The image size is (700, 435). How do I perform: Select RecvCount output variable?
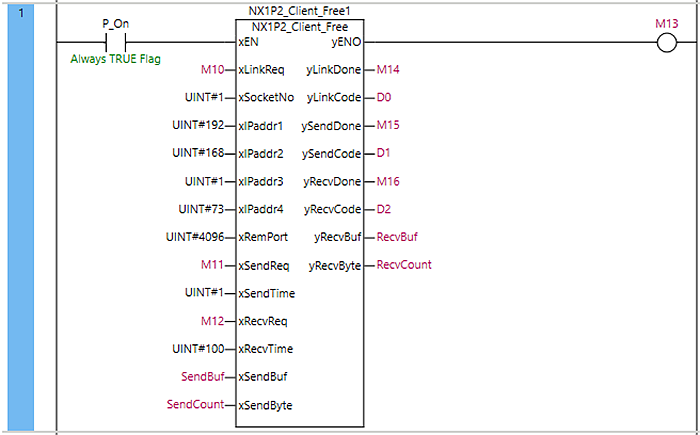[x=404, y=265]
